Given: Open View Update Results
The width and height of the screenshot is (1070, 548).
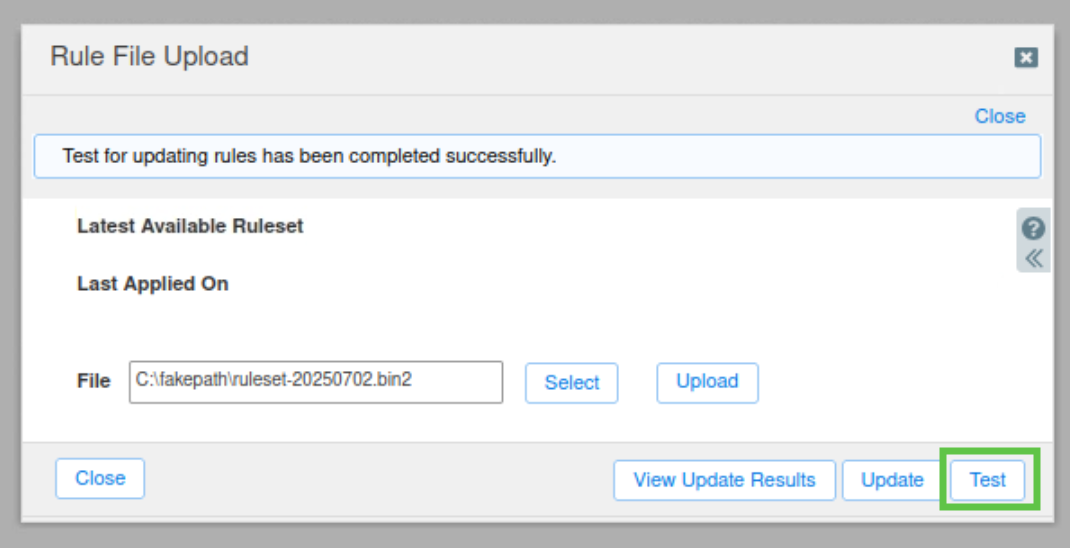Looking at the screenshot, I should pyautogui.click(x=724, y=480).
